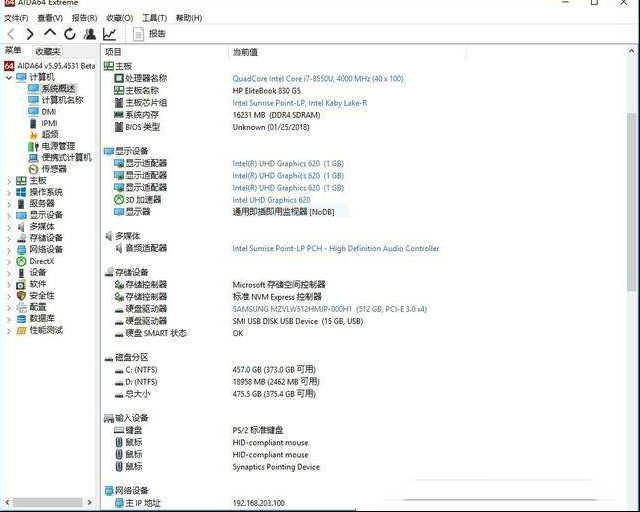Select the 通用即插即用监视器 [NoDB] value

[x=283, y=212]
